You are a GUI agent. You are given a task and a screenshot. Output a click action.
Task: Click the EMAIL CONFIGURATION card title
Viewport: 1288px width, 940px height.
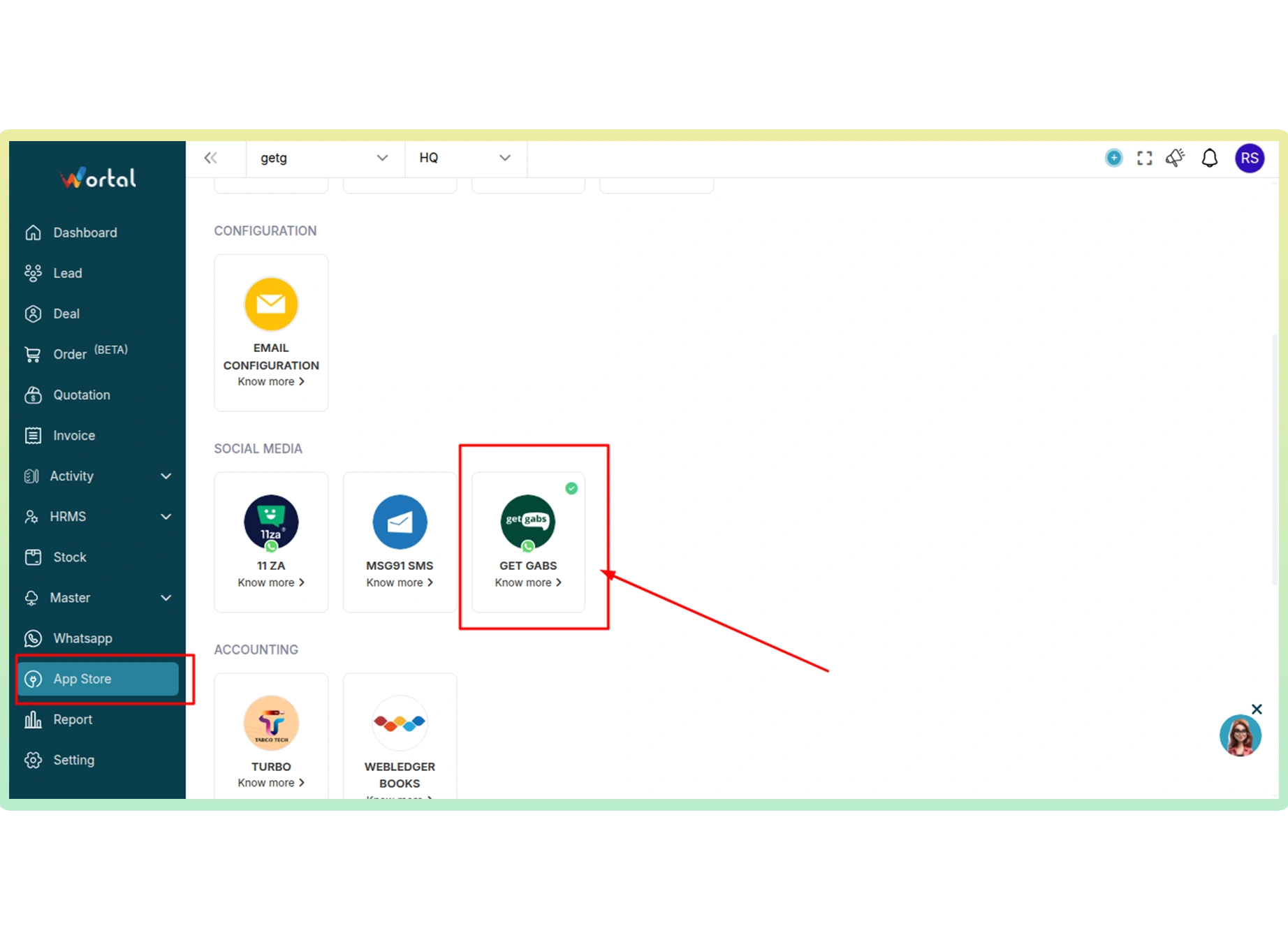pyautogui.click(x=271, y=356)
